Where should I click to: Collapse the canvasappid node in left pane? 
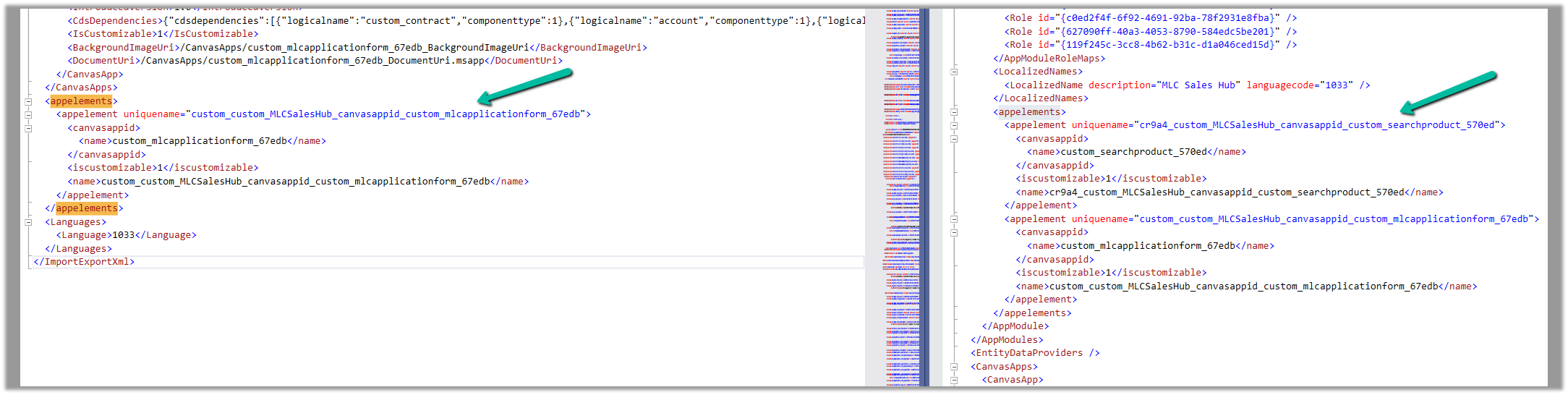coord(28,128)
